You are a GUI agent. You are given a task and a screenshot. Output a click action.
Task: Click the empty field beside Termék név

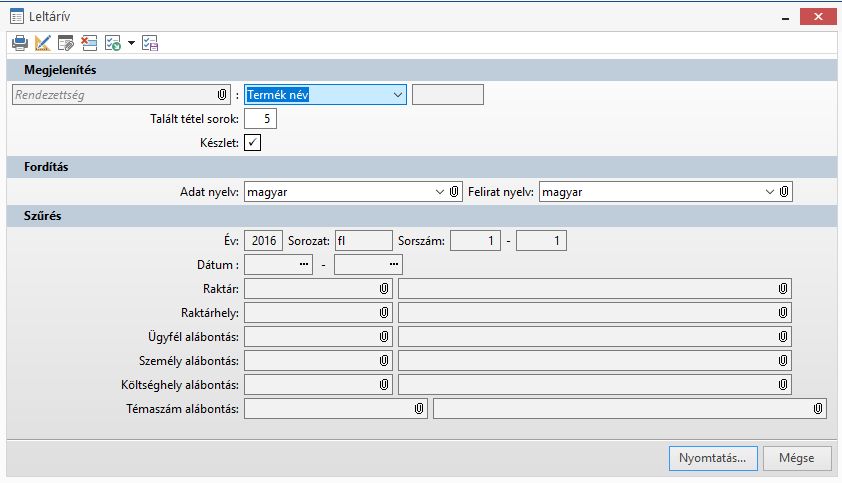pyautogui.click(x=448, y=95)
